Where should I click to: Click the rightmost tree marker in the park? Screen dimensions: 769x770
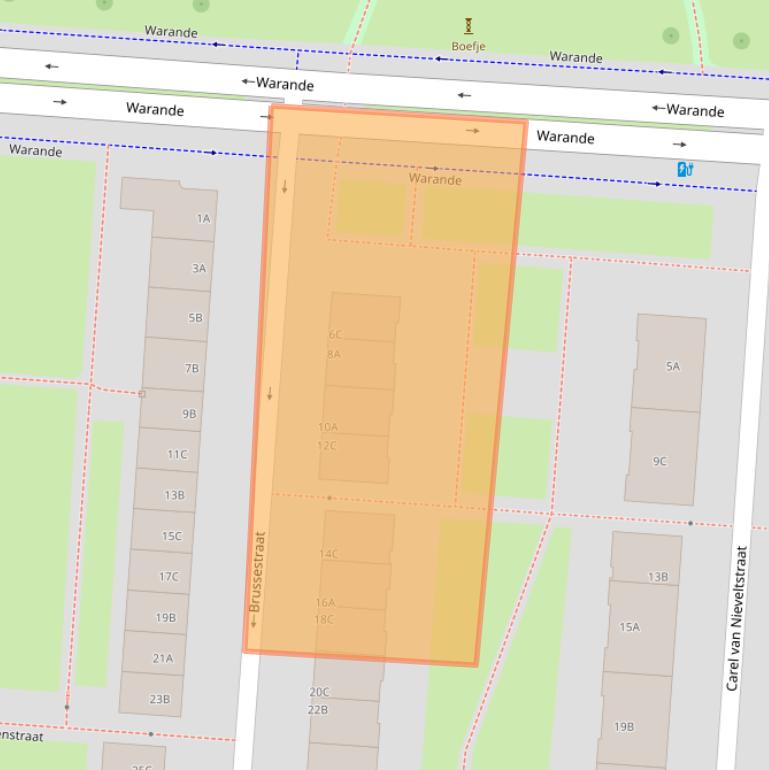click(741, 41)
